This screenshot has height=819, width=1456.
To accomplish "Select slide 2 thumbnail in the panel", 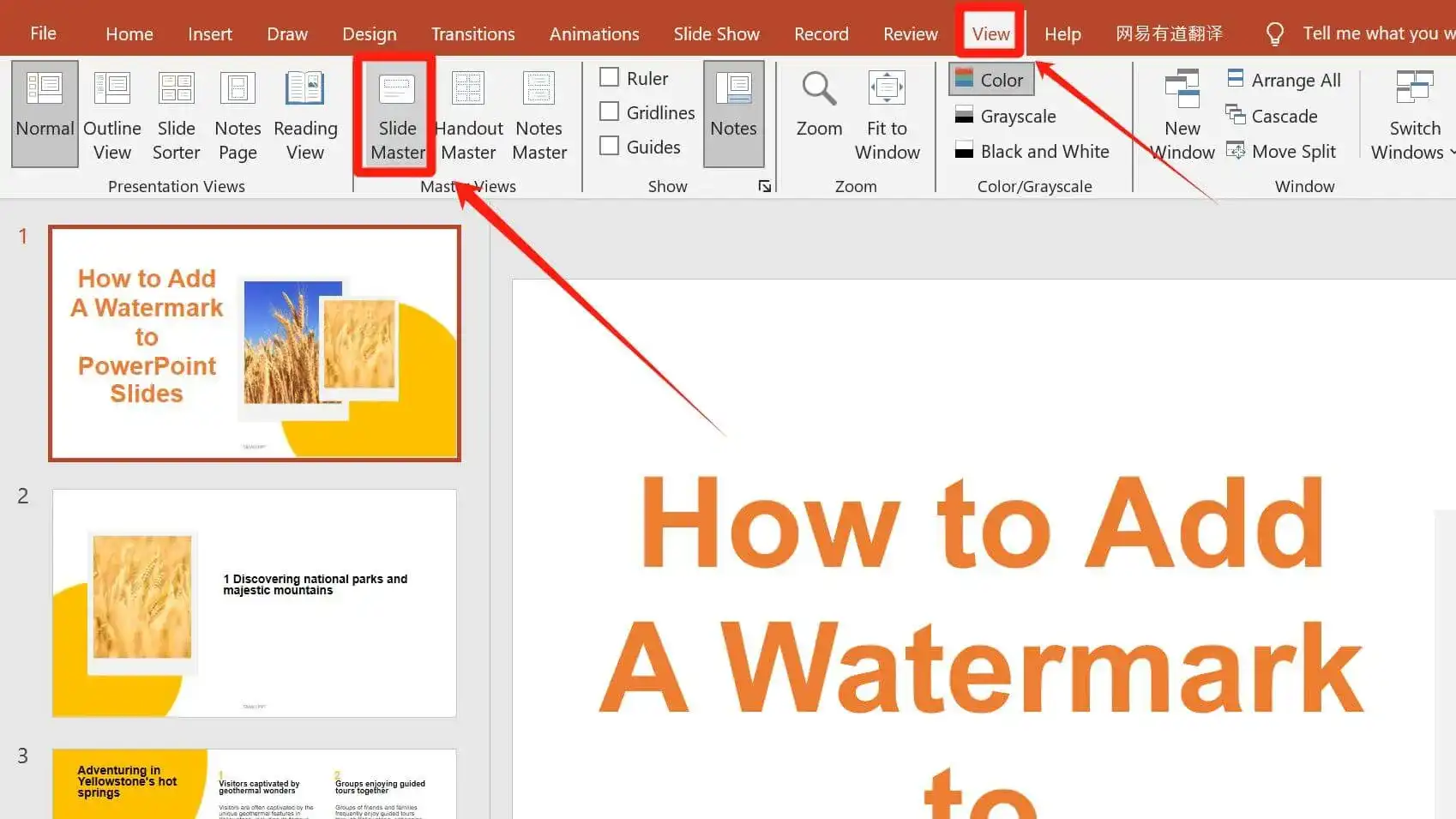I will 255,603.
